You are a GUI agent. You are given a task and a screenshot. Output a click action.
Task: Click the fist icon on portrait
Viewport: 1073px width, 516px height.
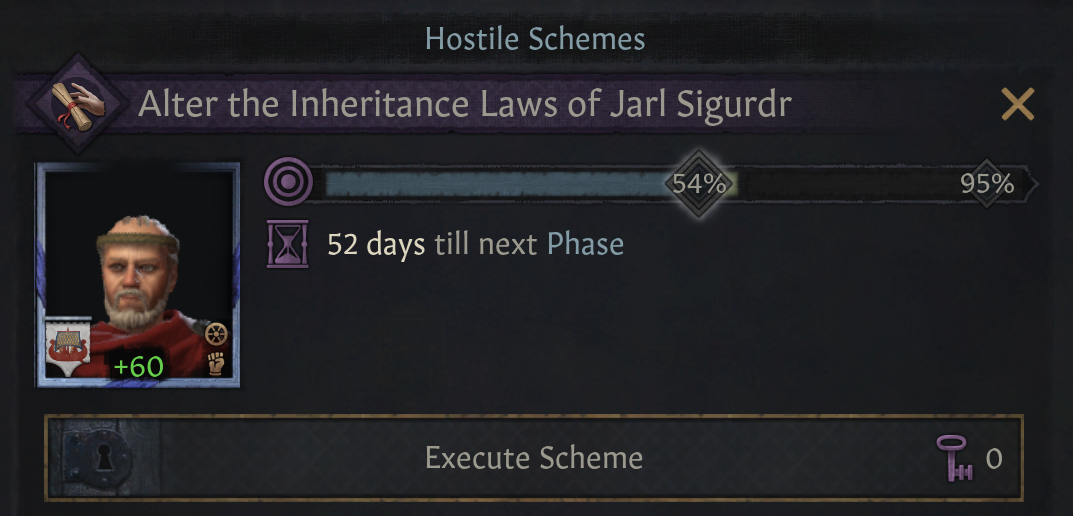click(215, 364)
